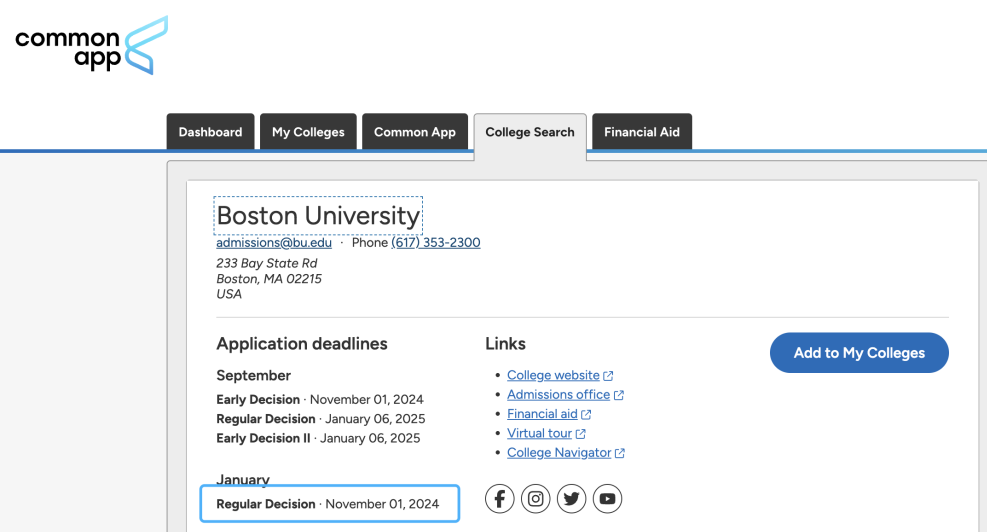Click external-link icon beside College Navigator
Viewport: 987px width, 532px height.
620,453
